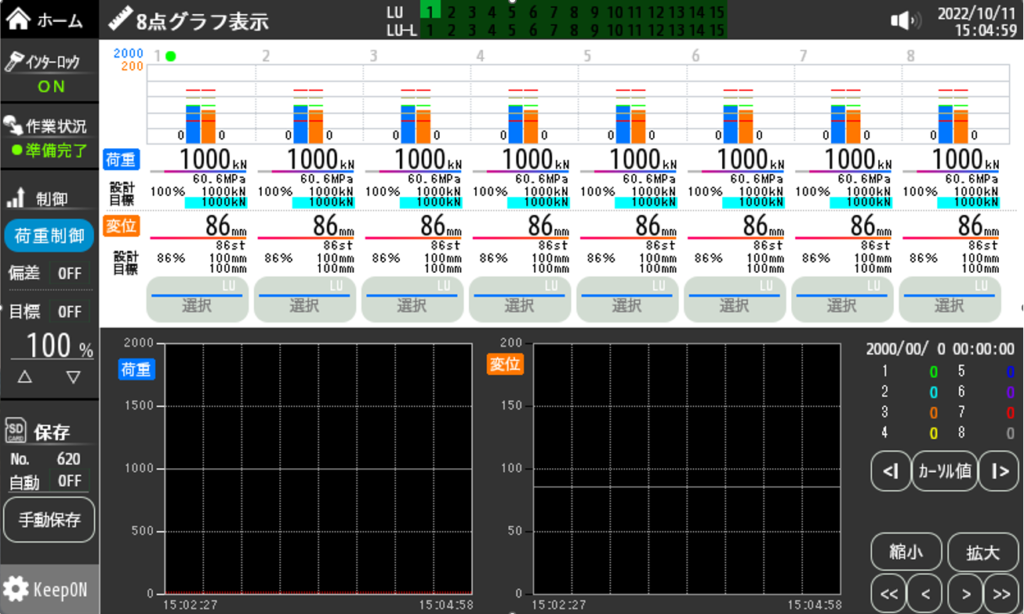Select LU for channel 4 選択 button

tap(520, 299)
